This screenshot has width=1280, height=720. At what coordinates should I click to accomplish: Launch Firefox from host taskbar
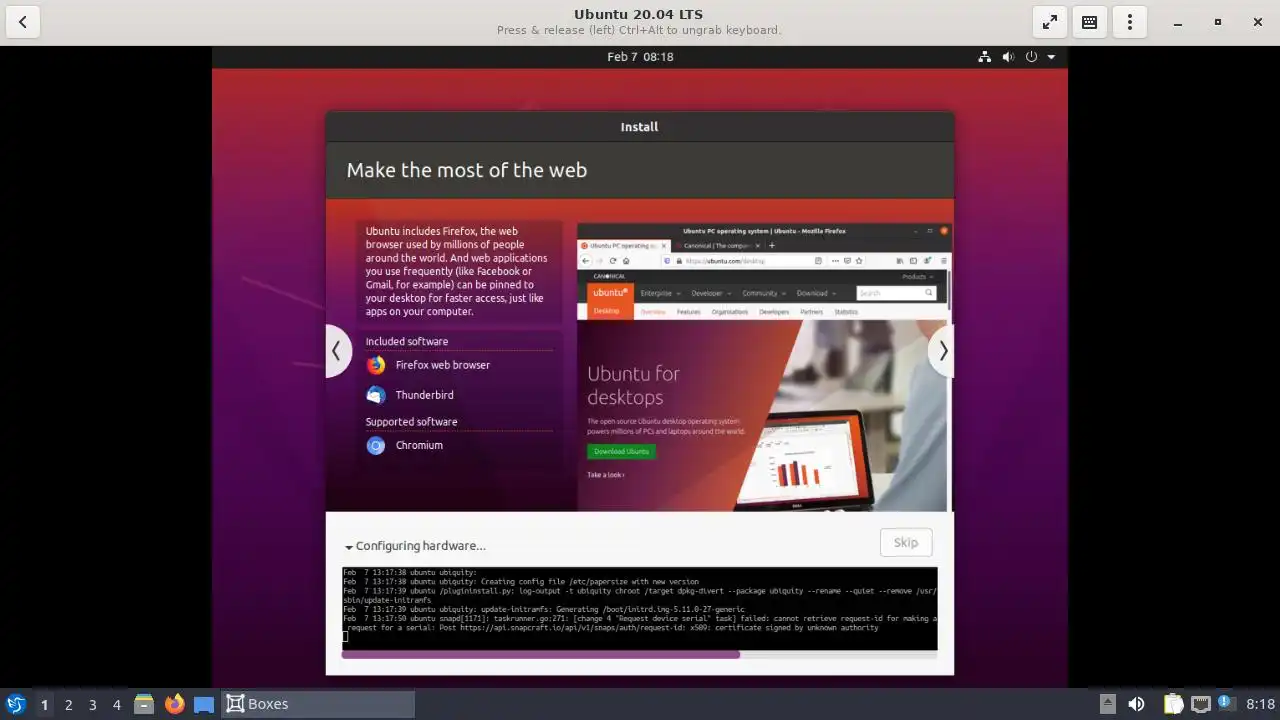click(174, 704)
